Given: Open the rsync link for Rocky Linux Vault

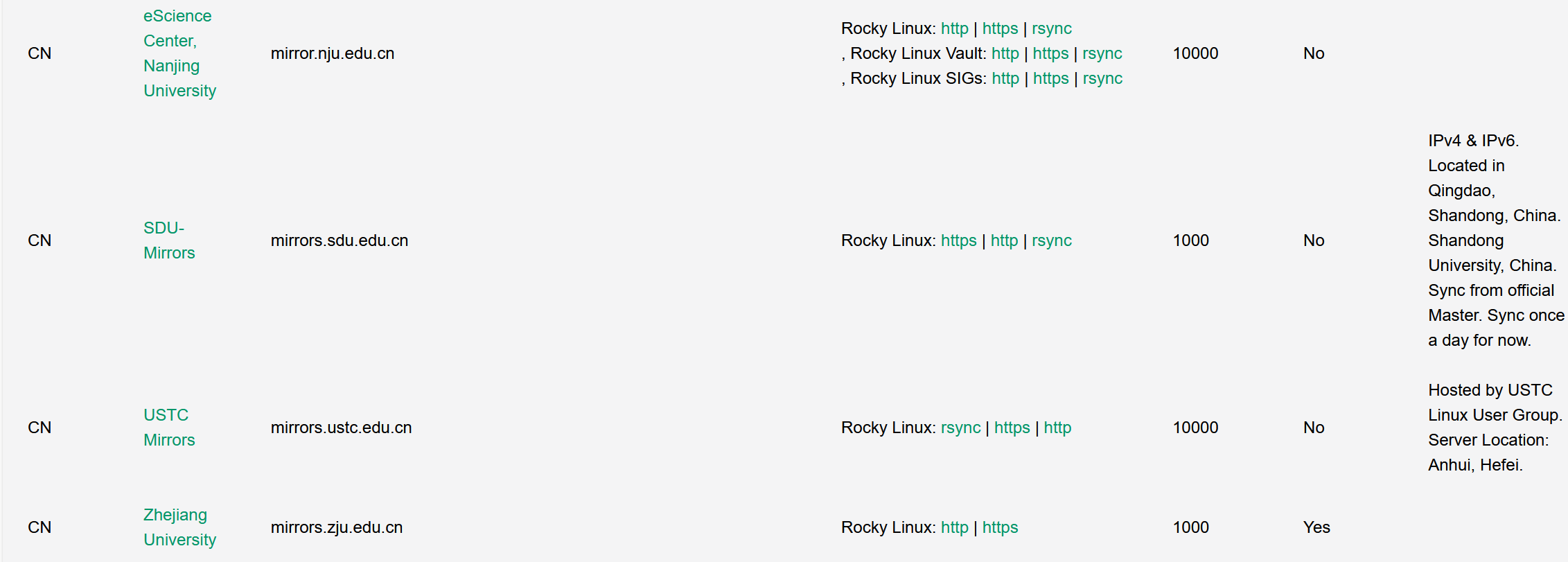Looking at the screenshot, I should click(x=1103, y=53).
